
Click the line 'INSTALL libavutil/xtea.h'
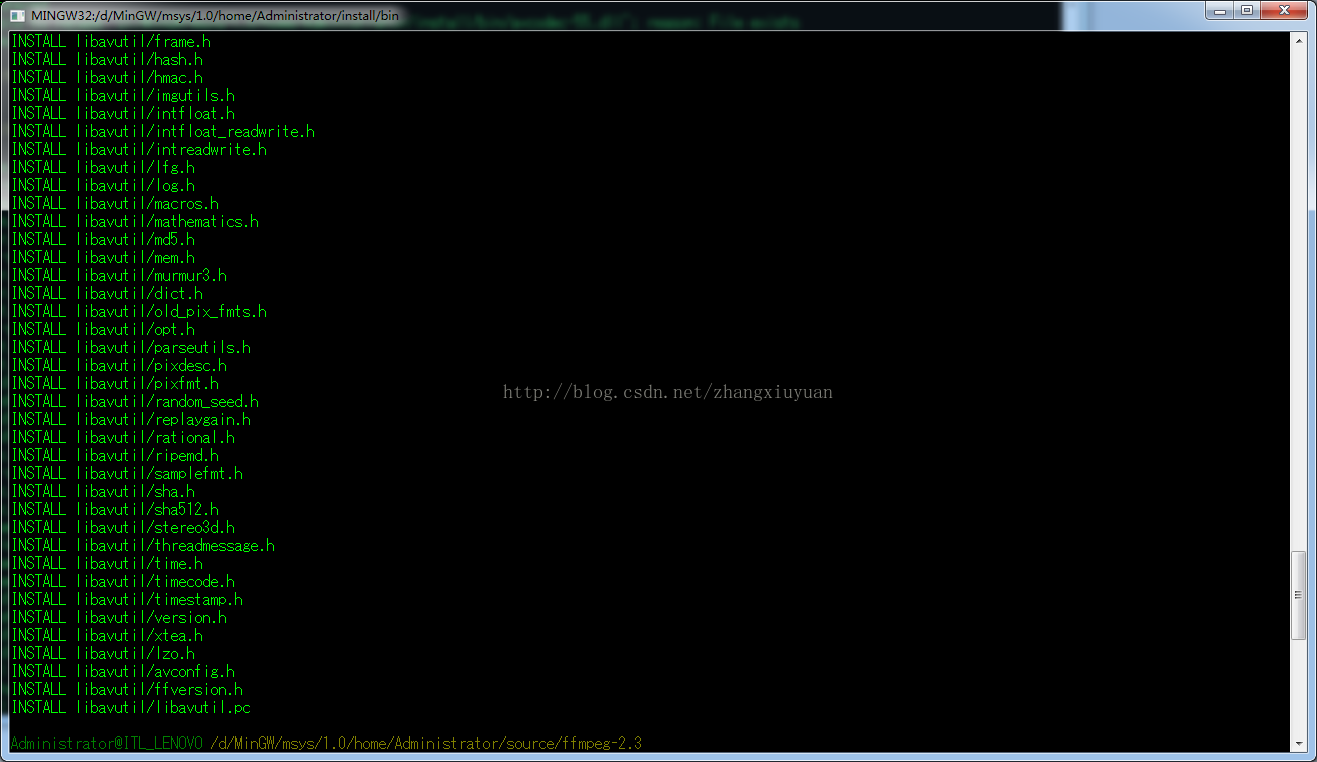coord(107,636)
